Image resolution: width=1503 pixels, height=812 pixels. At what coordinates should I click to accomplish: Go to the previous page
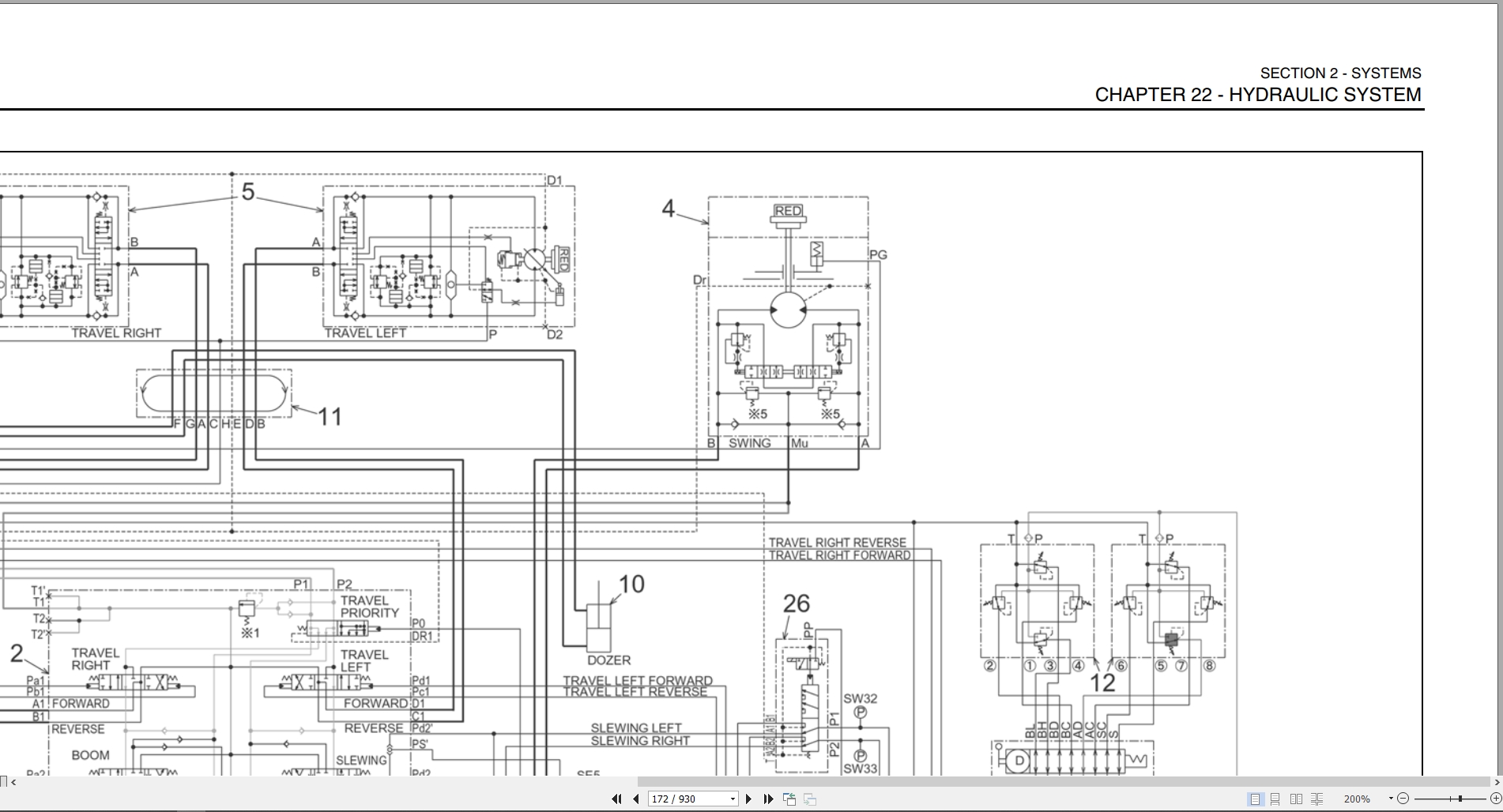[635, 799]
